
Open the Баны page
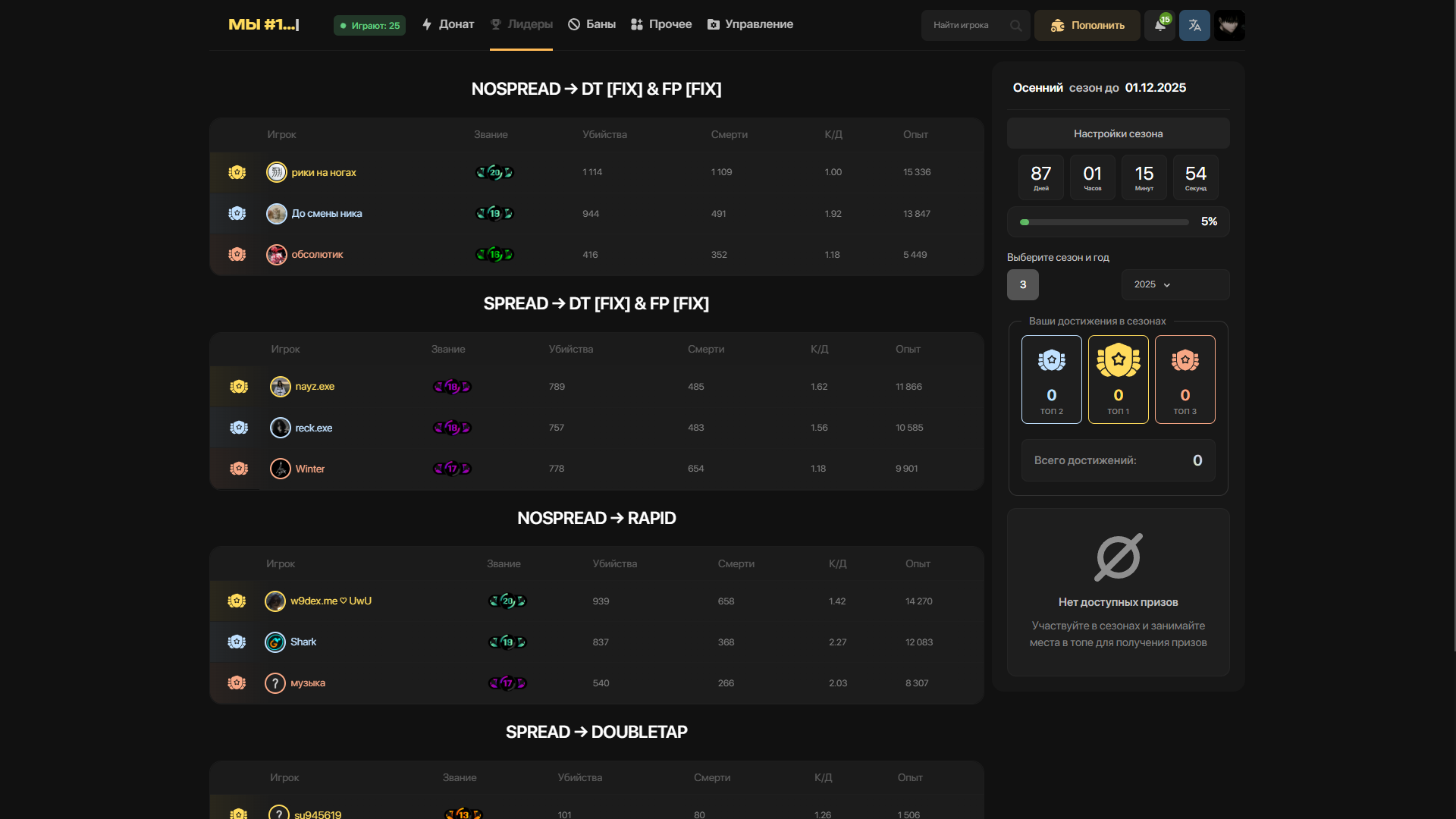pyautogui.click(x=592, y=24)
